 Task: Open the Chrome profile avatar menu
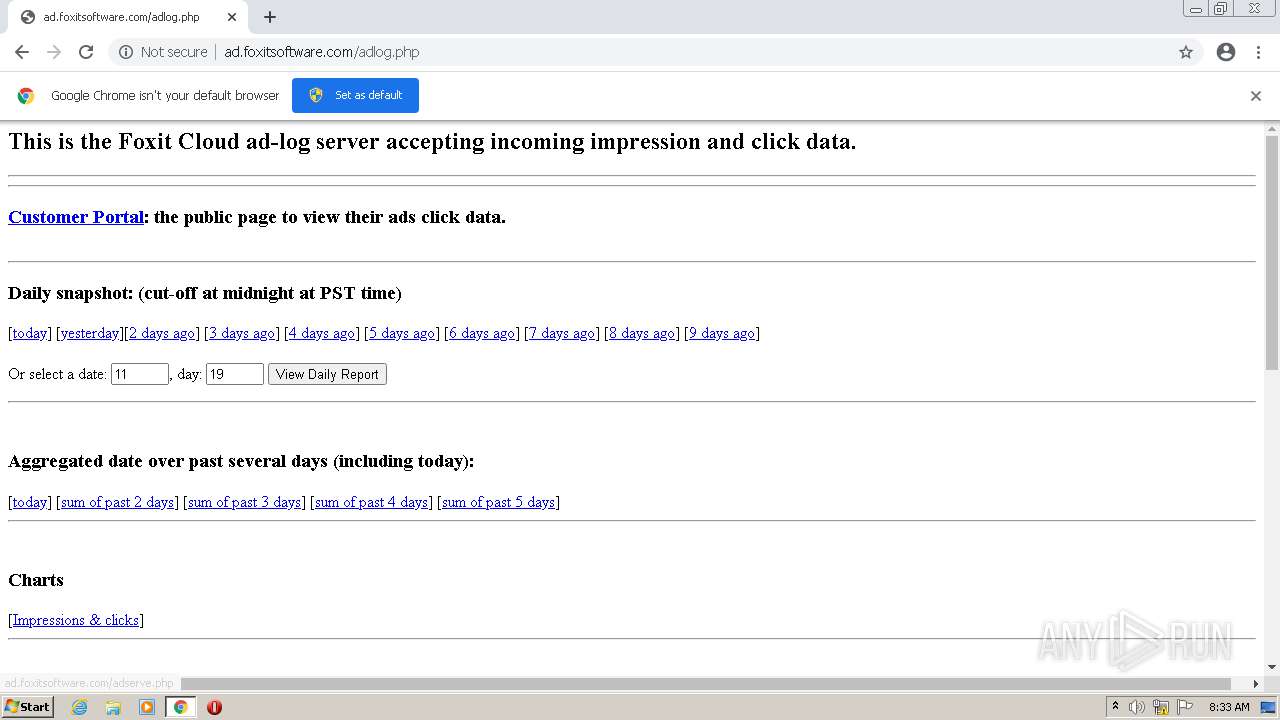click(x=1226, y=52)
